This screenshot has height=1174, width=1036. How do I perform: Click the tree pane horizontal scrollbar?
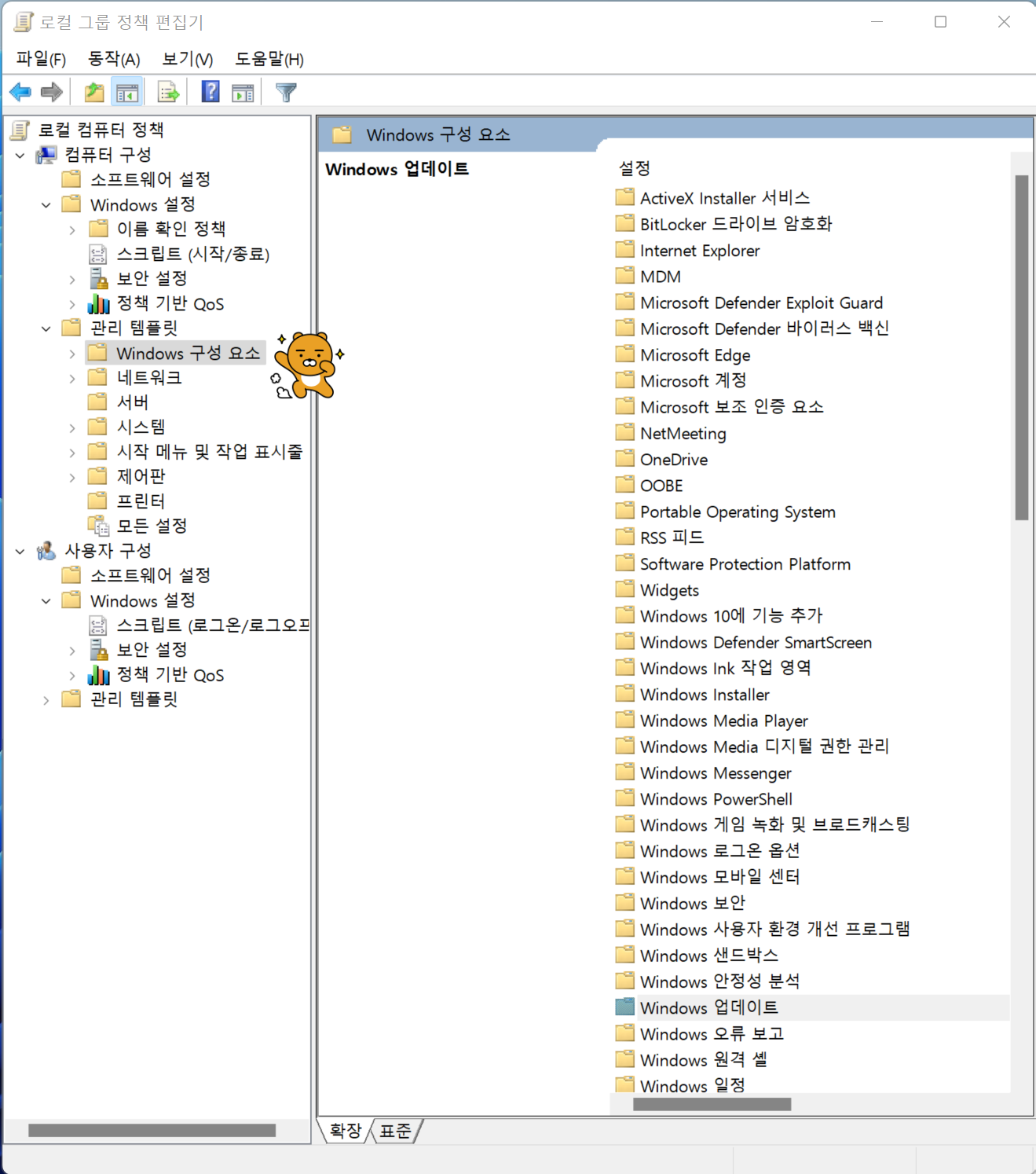[152, 1130]
